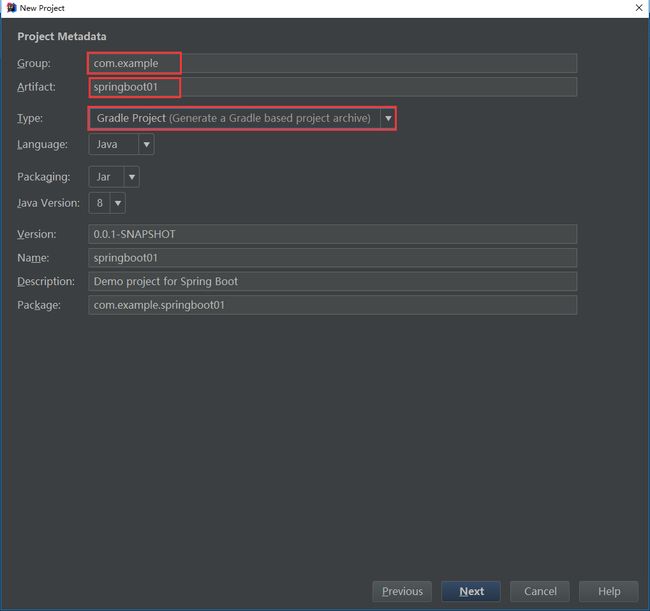Image resolution: width=650 pixels, height=611 pixels.
Task: Click the Java language combo box
Action: [x=121, y=145]
